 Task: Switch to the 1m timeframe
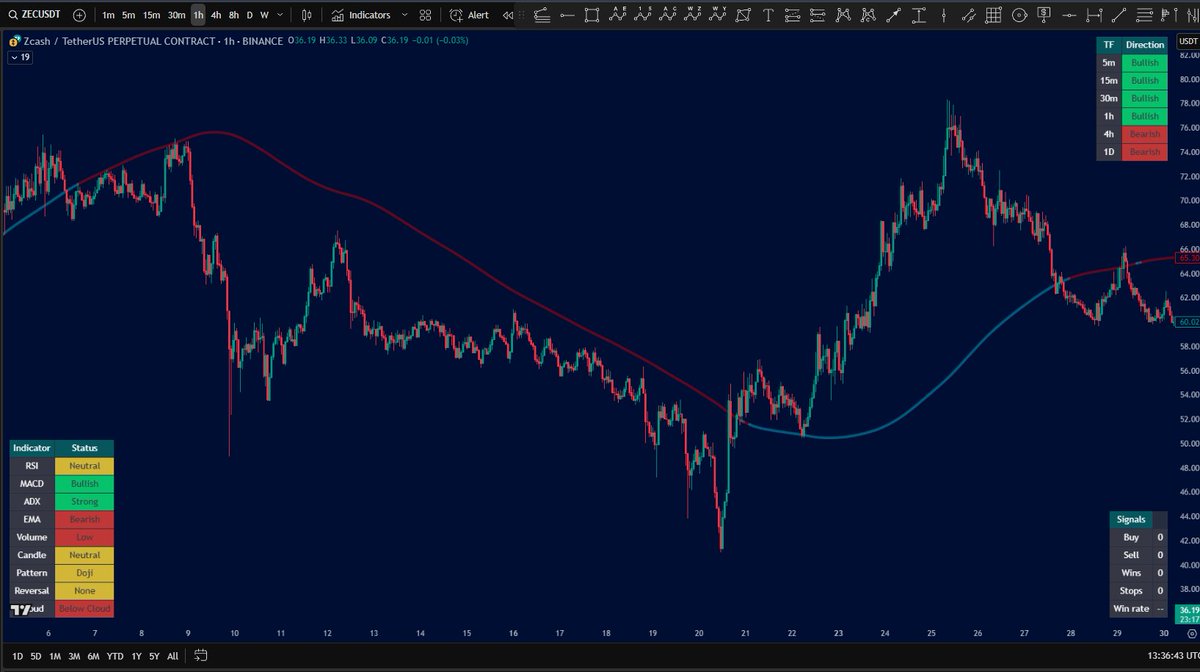tap(108, 15)
